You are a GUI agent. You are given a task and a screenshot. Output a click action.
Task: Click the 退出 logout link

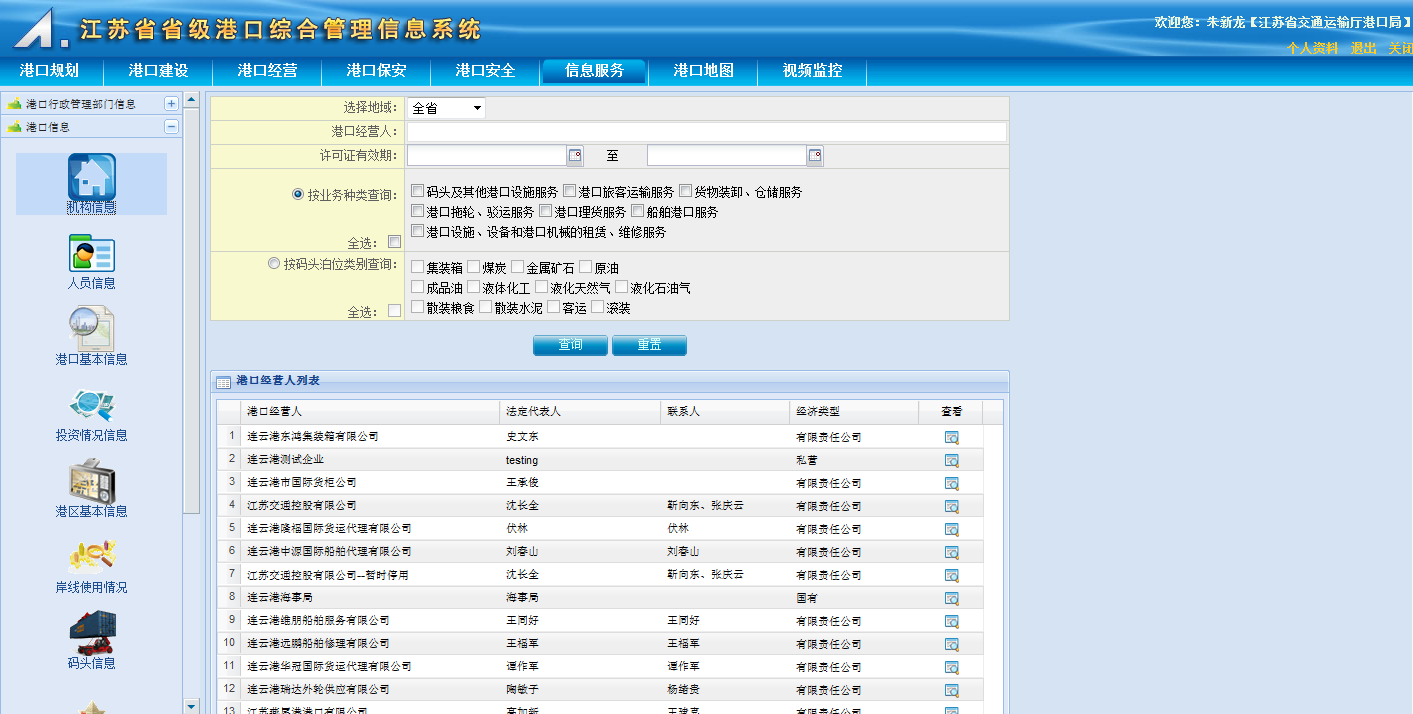click(1363, 48)
